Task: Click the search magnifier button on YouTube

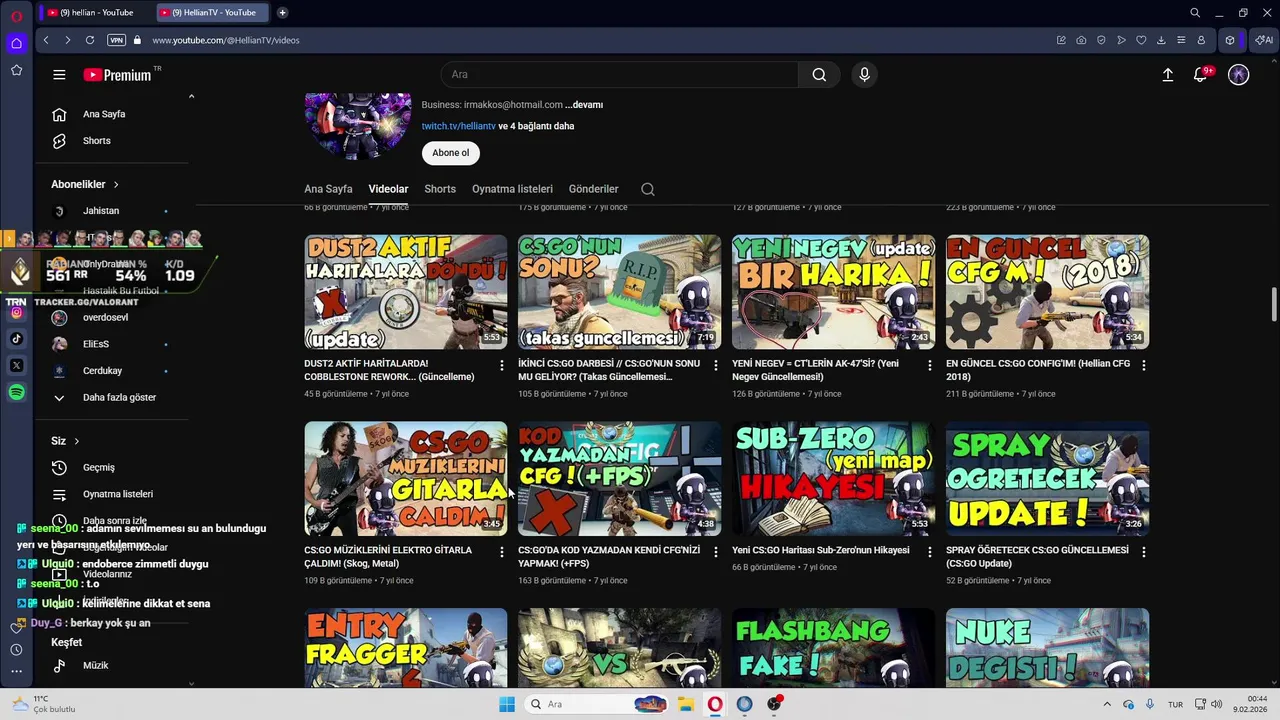Action: tap(819, 75)
